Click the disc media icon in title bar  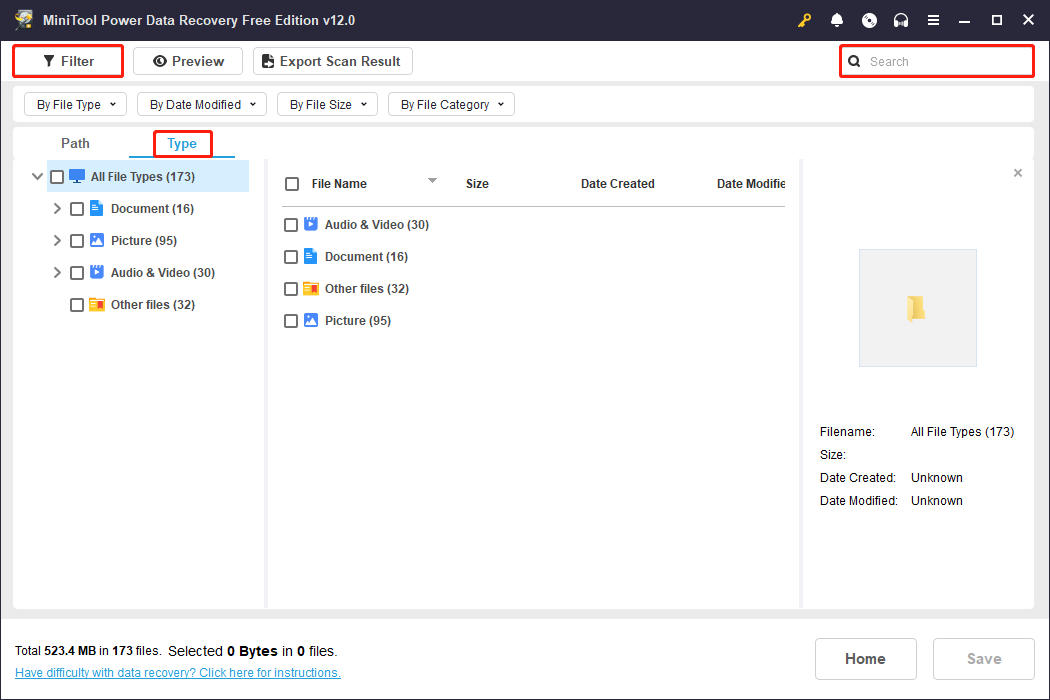click(x=869, y=20)
